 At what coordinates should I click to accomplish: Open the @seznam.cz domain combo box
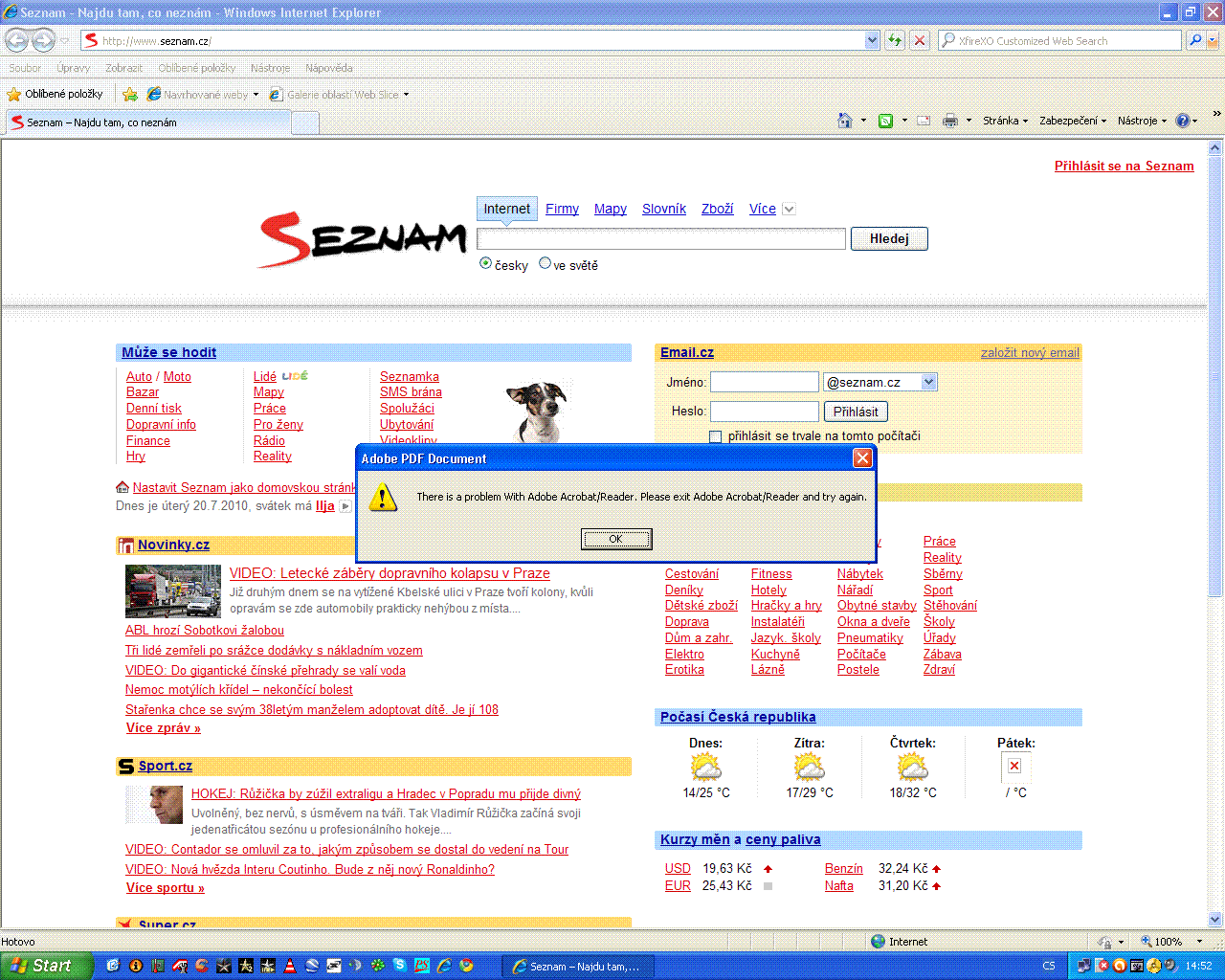(880, 382)
